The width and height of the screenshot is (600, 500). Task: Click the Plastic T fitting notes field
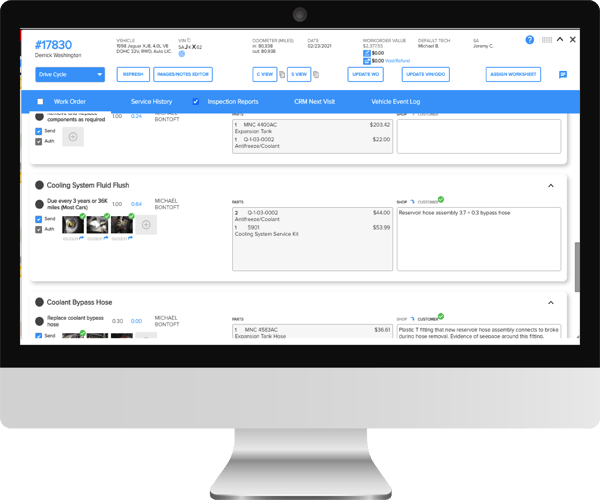coord(479,332)
